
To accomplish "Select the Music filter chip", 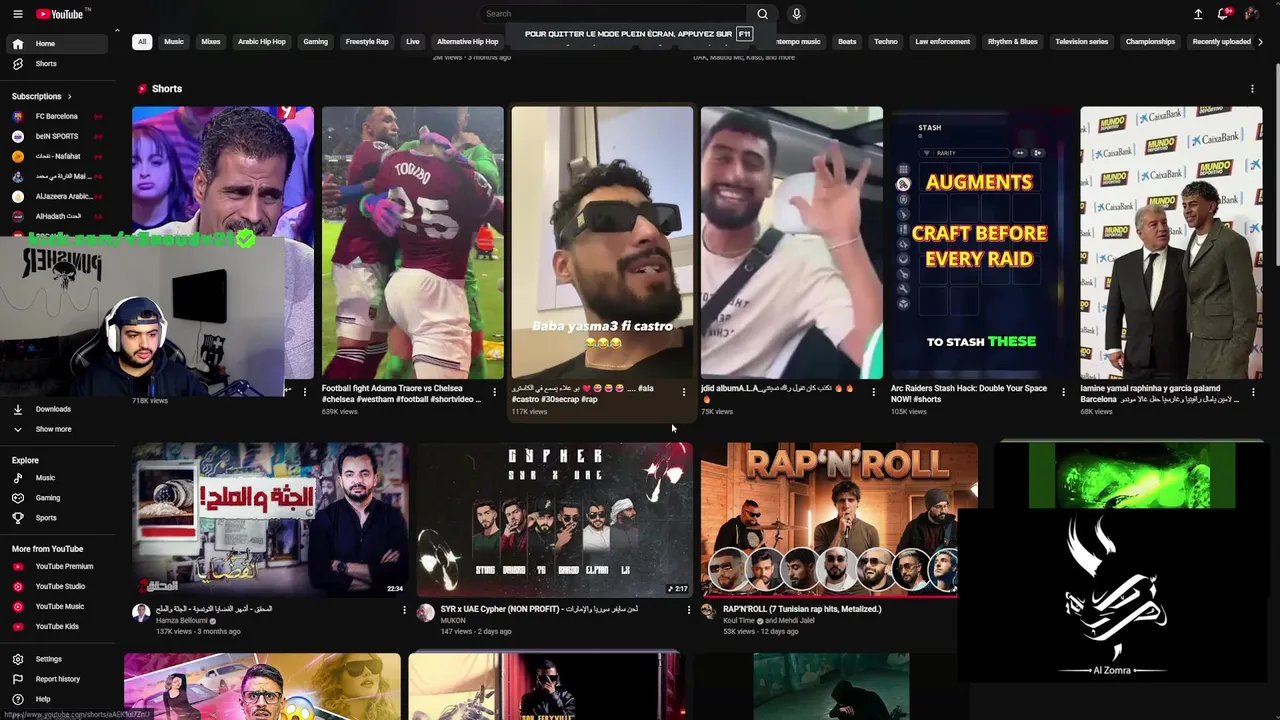I will coord(174,42).
